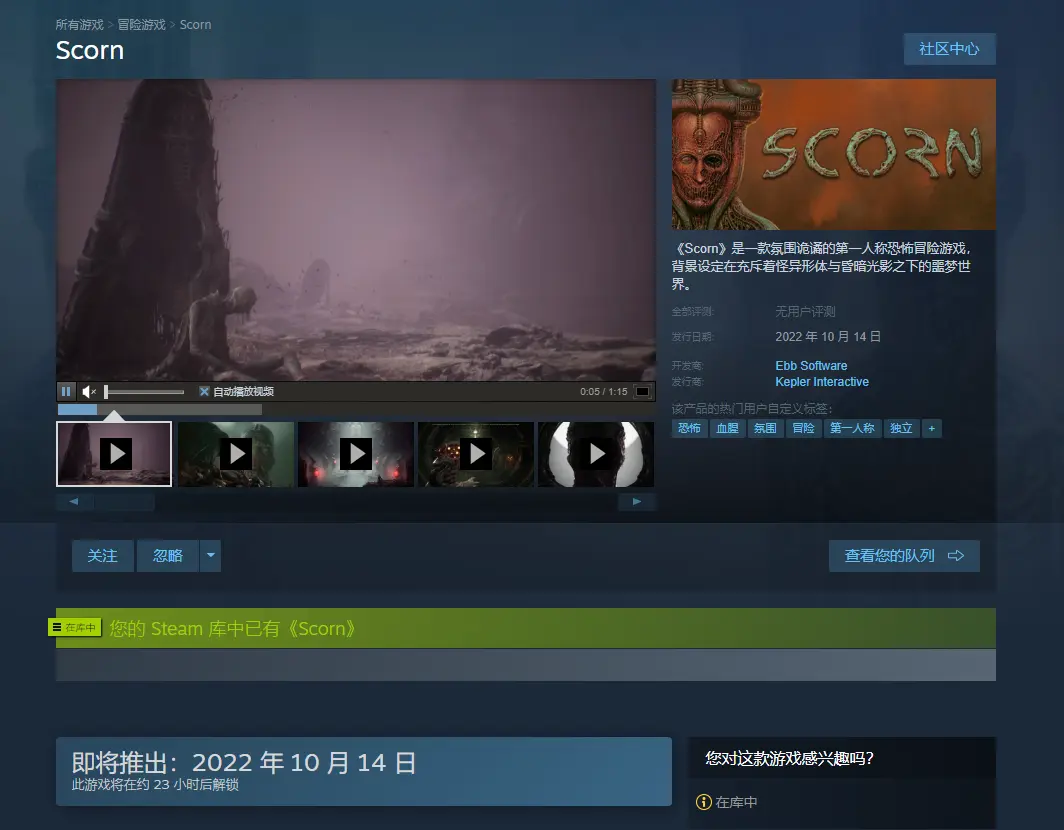Select the 血腥 tag
This screenshot has height=830, width=1064.
pyautogui.click(x=727, y=428)
